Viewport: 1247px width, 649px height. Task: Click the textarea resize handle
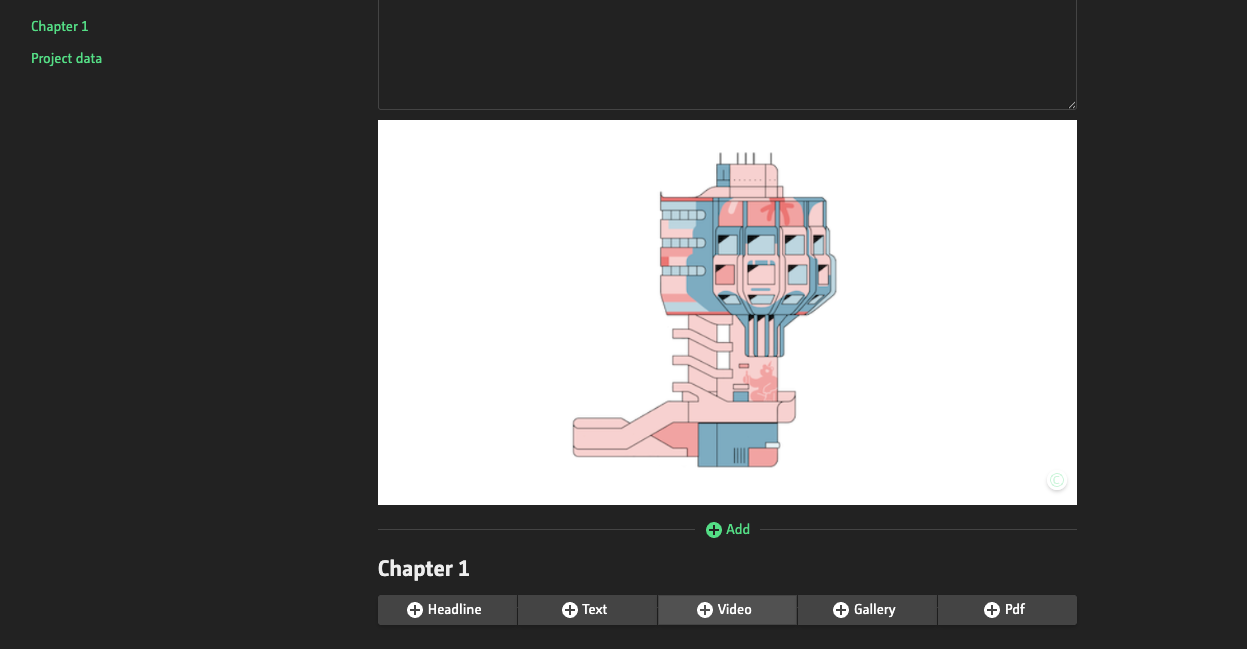1071,104
